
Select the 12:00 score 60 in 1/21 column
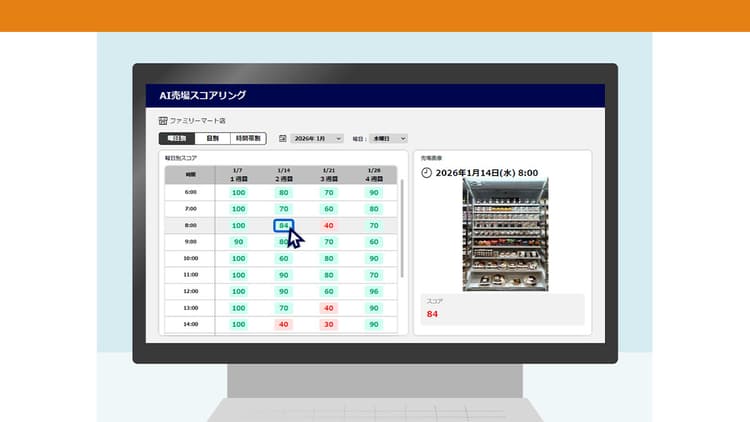[329, 291]
